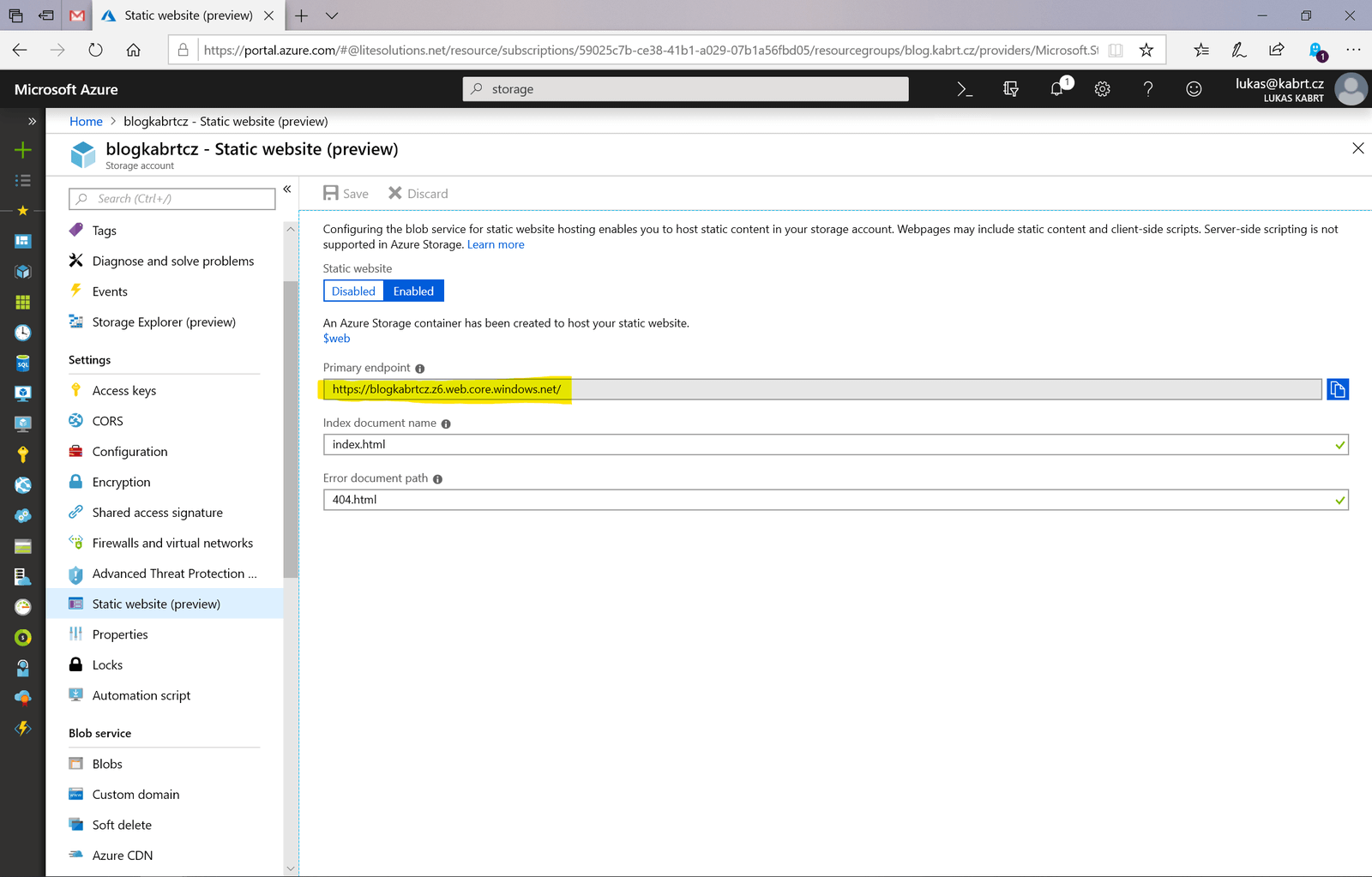Open the Edge web notes pen icon
The width and height of the screenshot is (1372, 877).
1239,50
